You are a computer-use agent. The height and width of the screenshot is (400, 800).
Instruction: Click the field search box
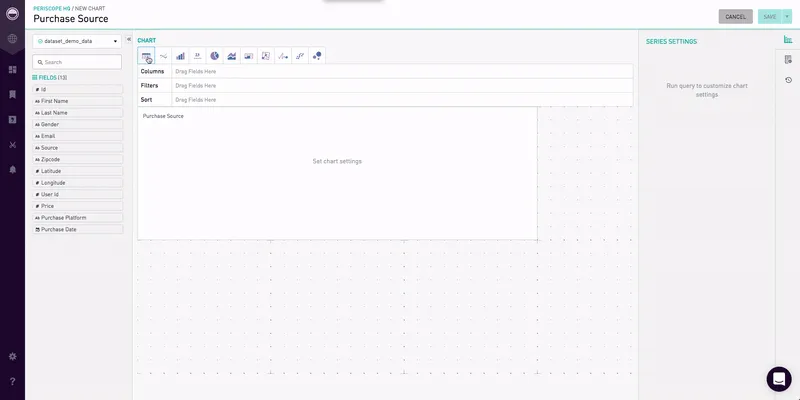pos(78,62)
